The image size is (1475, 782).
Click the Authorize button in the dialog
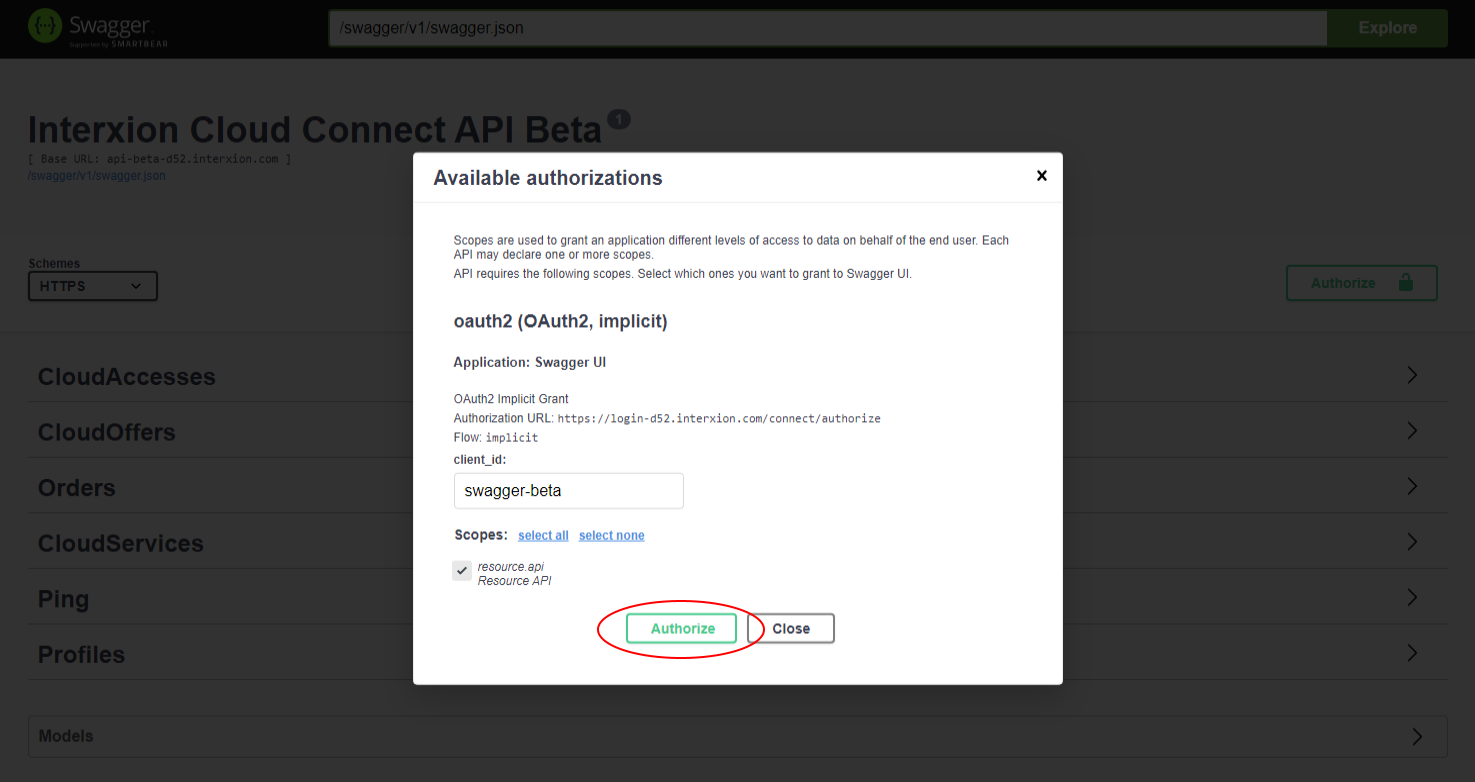click(681, 629)
